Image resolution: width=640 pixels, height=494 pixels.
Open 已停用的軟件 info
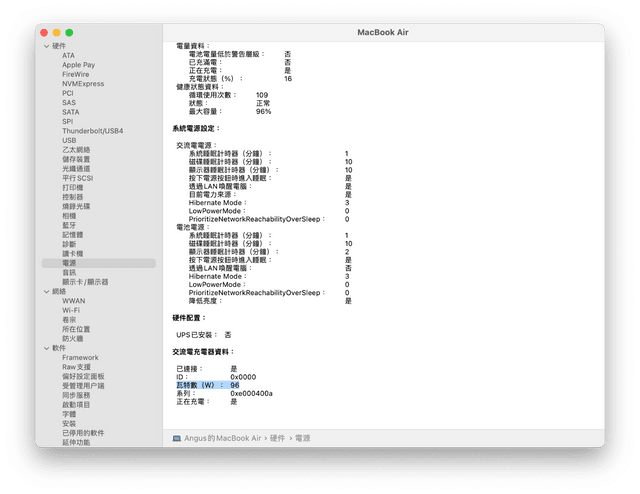pyautogui.click(x=83, y=433)
